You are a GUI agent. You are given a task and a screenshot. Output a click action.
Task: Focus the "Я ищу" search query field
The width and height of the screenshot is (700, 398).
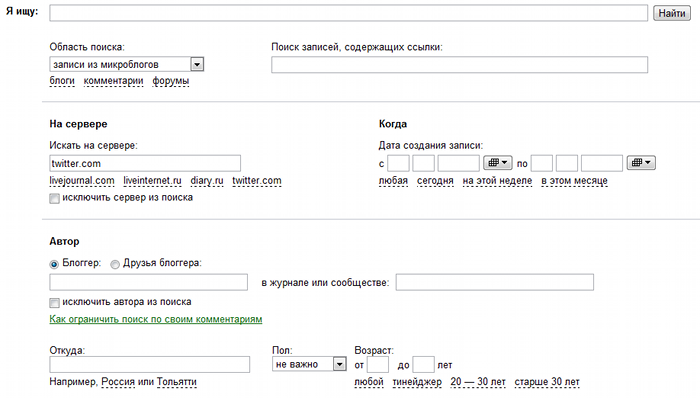click(348, 13)
